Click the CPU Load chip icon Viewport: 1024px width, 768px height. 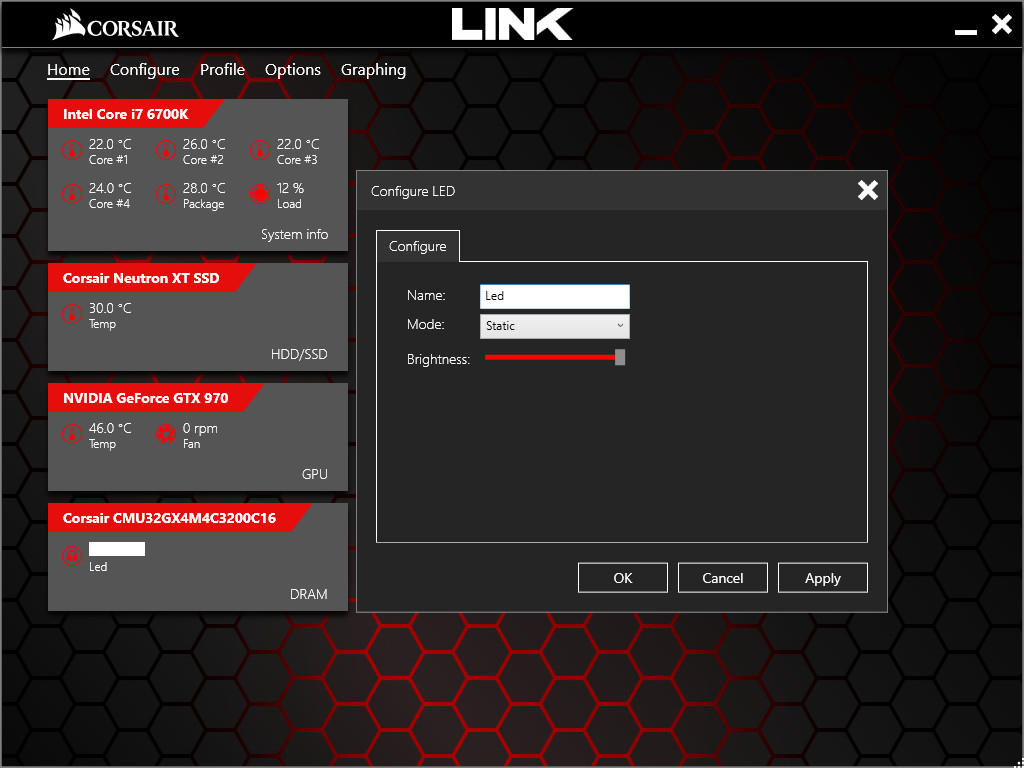click(x=260, y=195)
